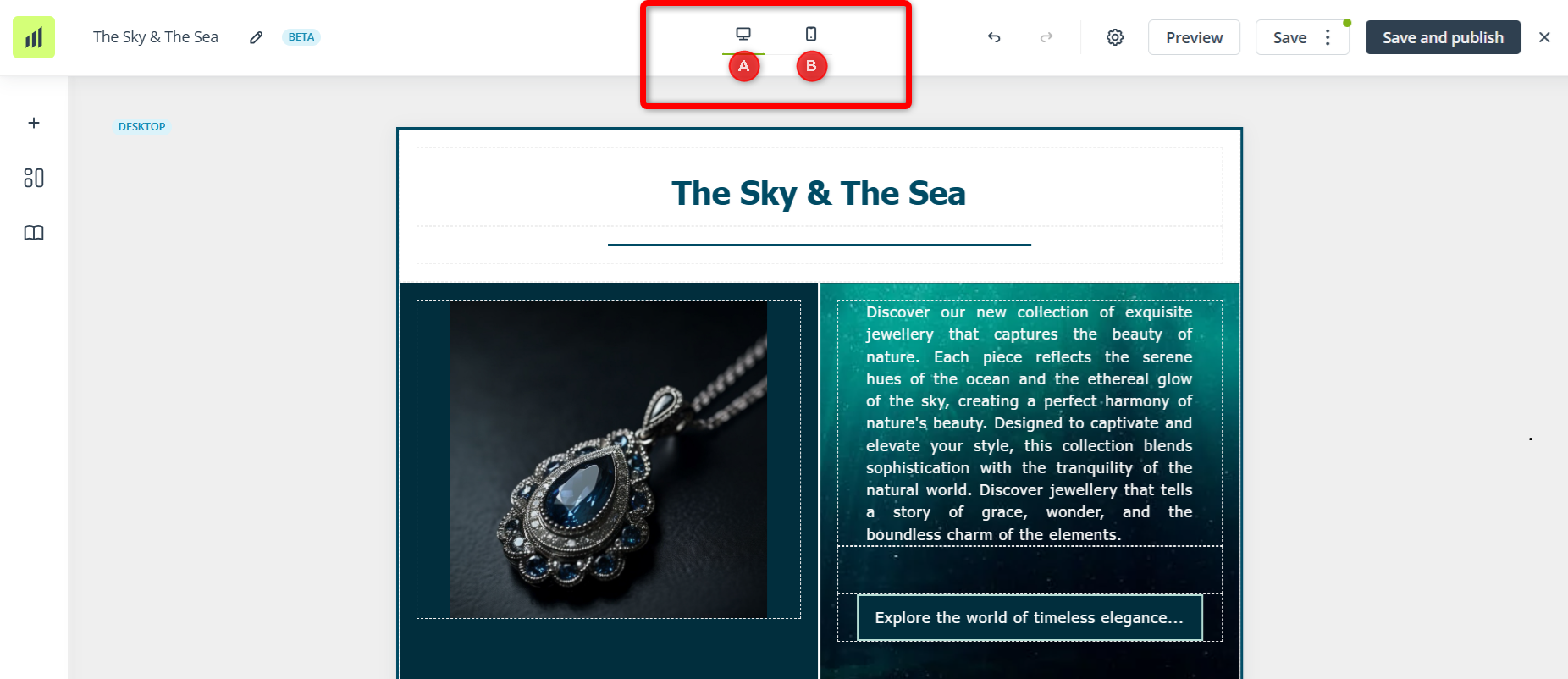Add element with plus icon

pyautogui.click(x=34, y=123)
